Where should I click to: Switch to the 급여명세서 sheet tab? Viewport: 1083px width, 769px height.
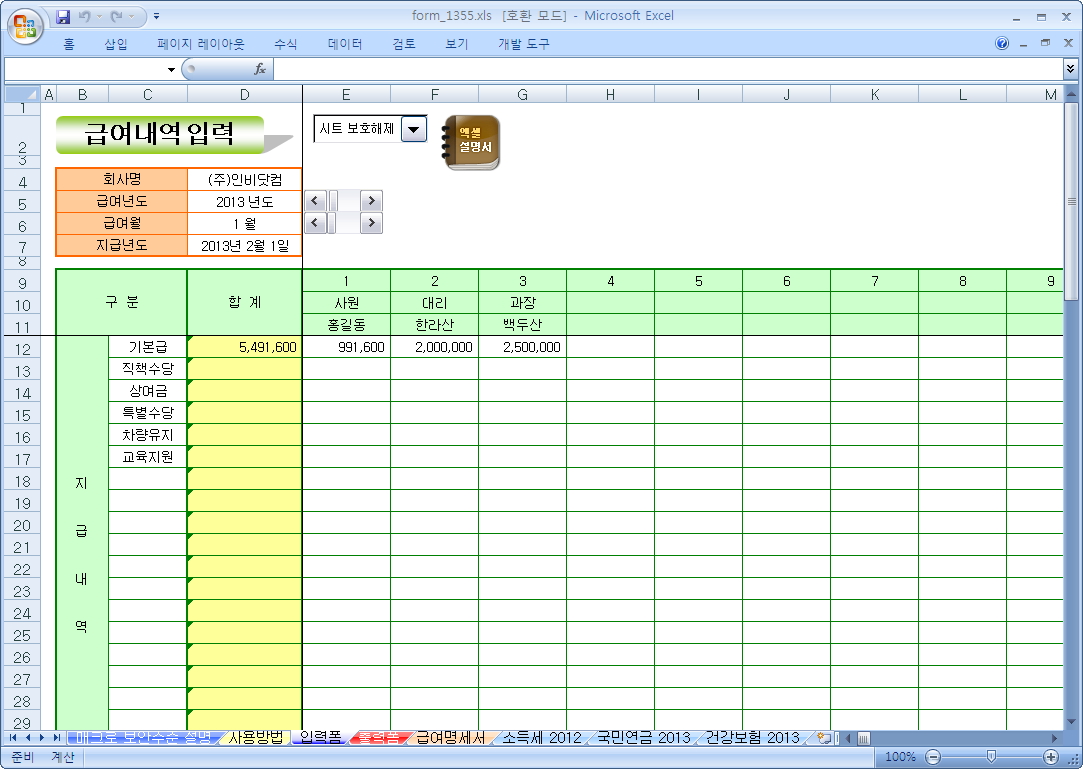[x=450, y=738]
